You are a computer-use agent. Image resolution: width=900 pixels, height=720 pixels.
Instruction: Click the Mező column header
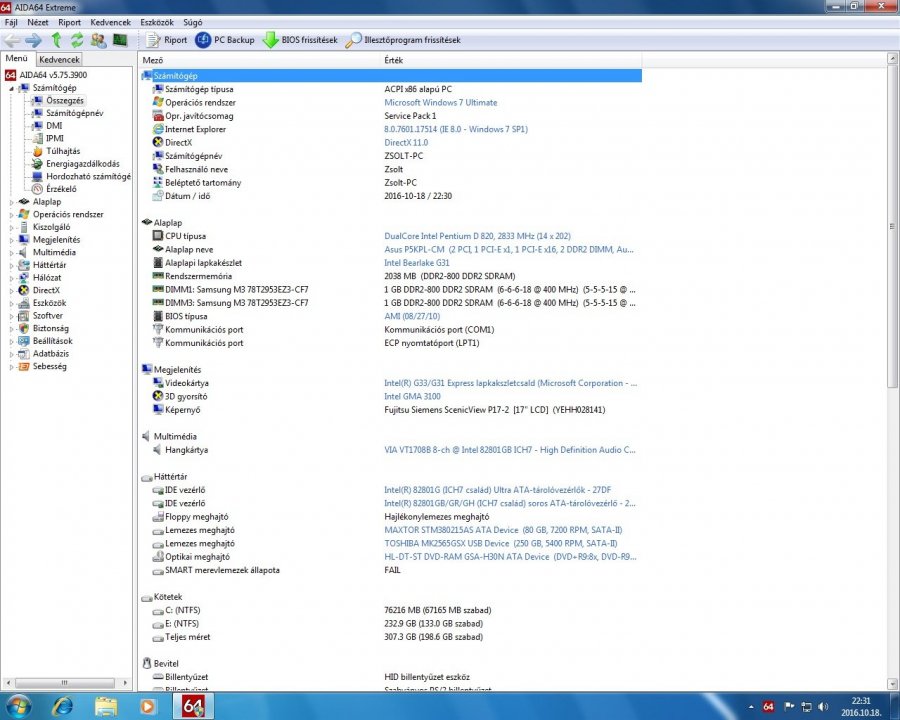pos(260,60)
